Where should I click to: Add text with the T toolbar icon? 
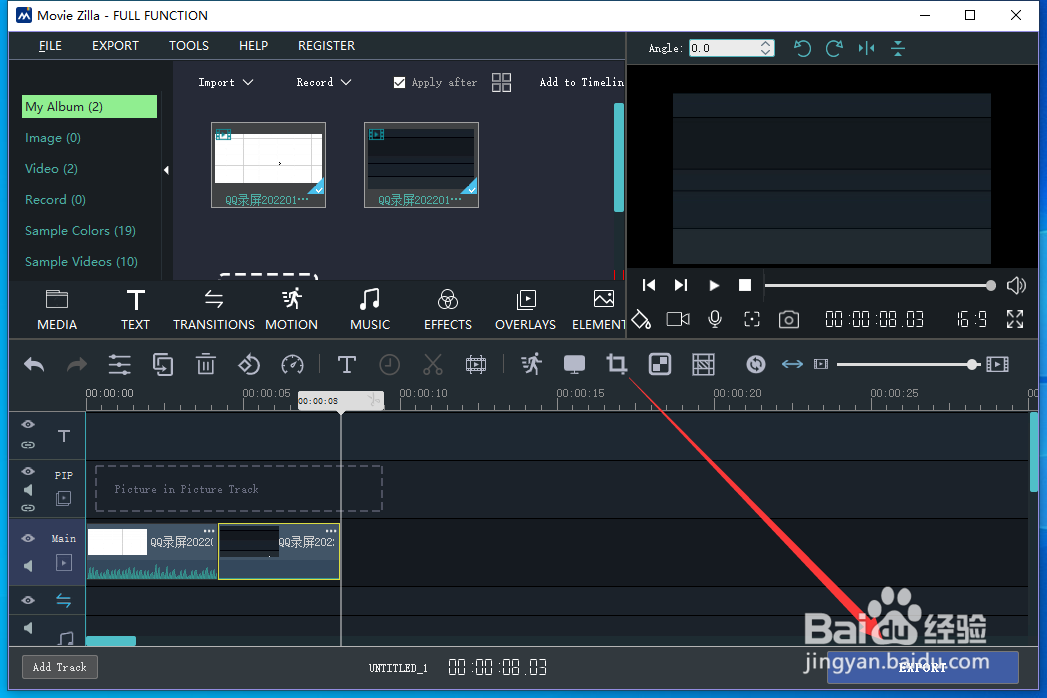point(347,365)
